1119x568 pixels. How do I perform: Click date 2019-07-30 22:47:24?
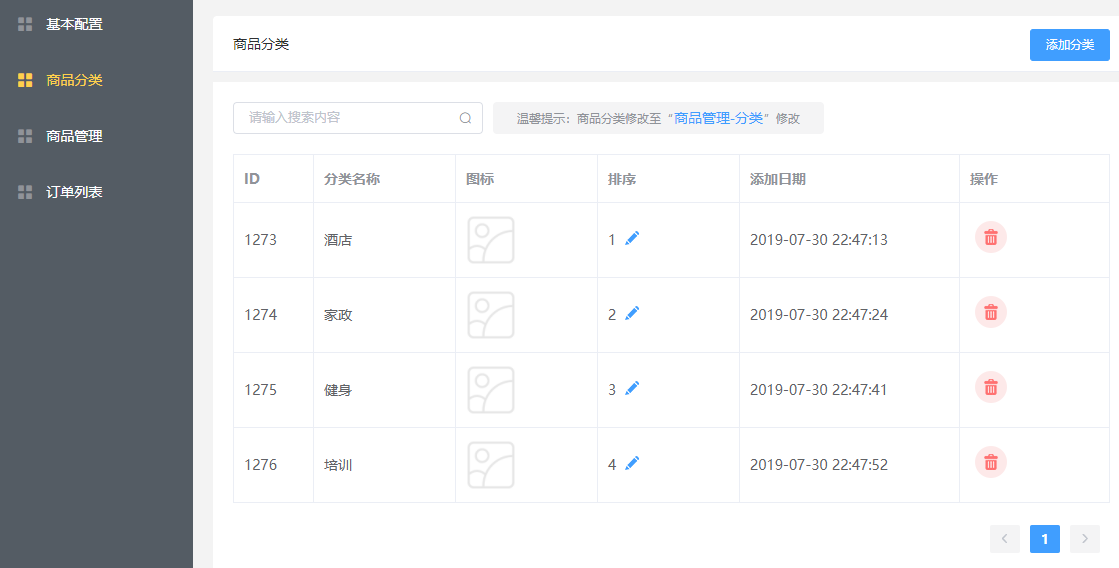coord(819,315)
